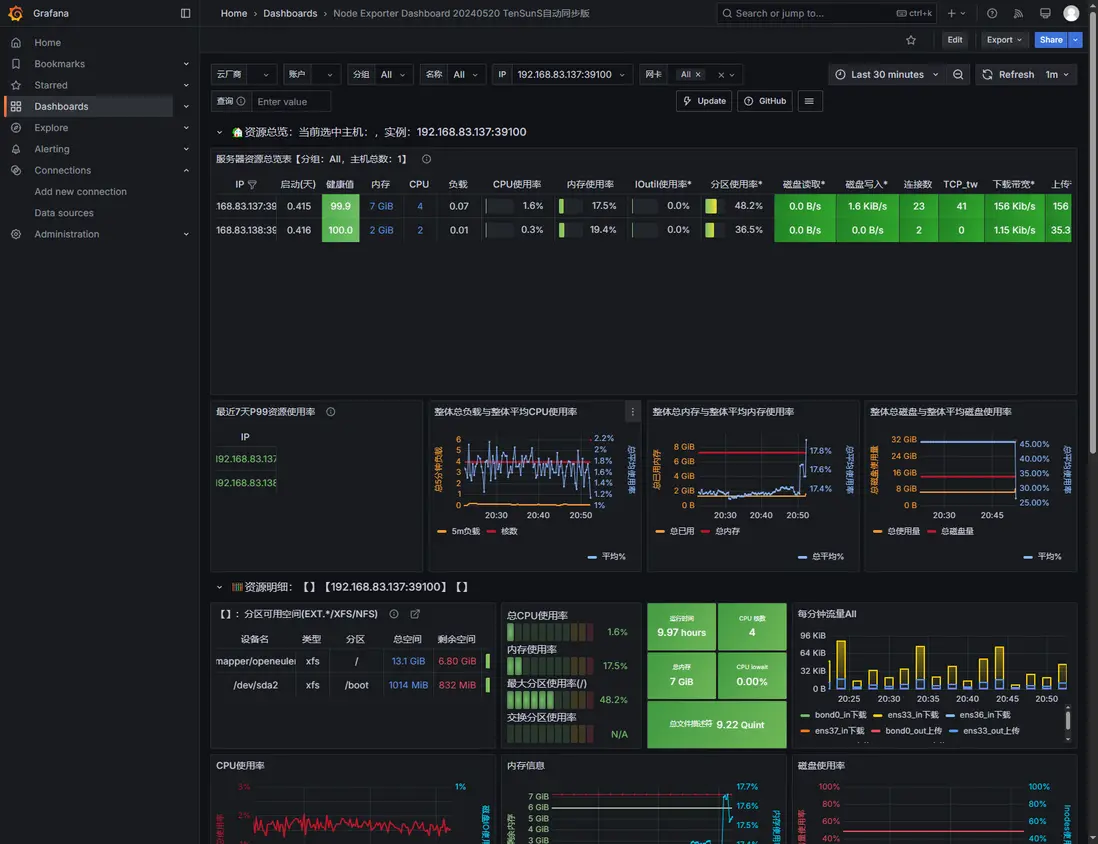Screen dimensions: 1098x844
Task: Collapse the 资源总览 row section
Action: coord(219,132)
